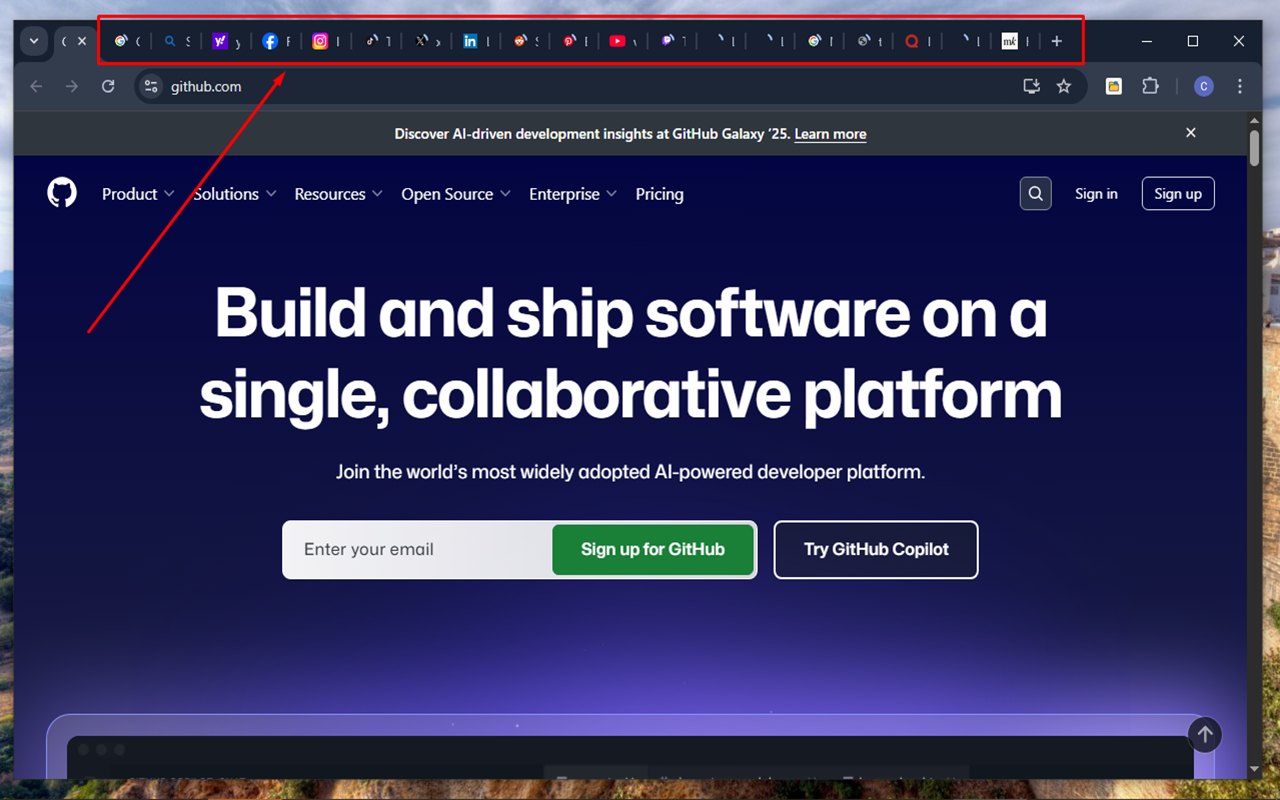1280x800 pixels.
Task: Click 'Try GitHub Copilot' button
Action: tap(876, 549)
